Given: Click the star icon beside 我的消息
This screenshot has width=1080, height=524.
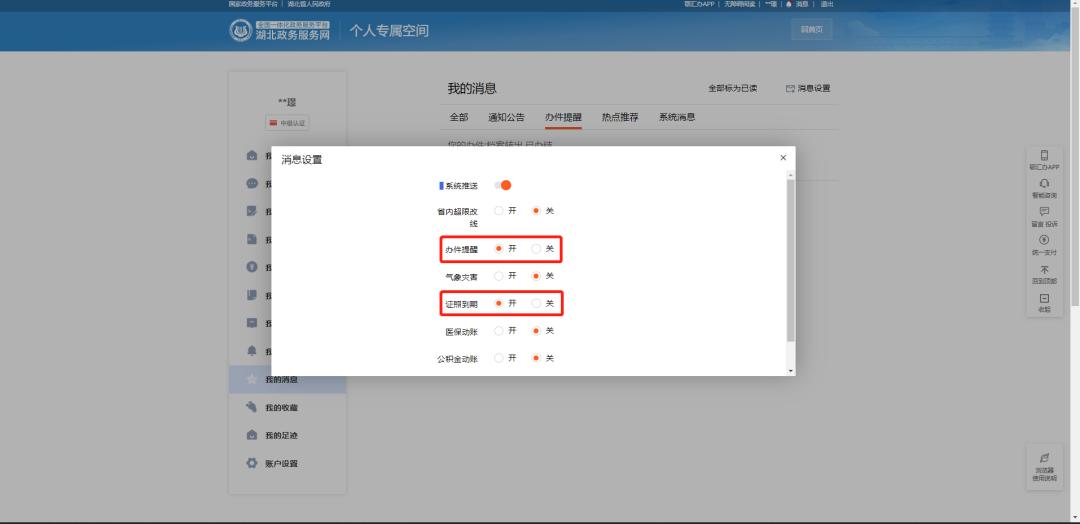Looking at the screenshot, I should 252,379.
